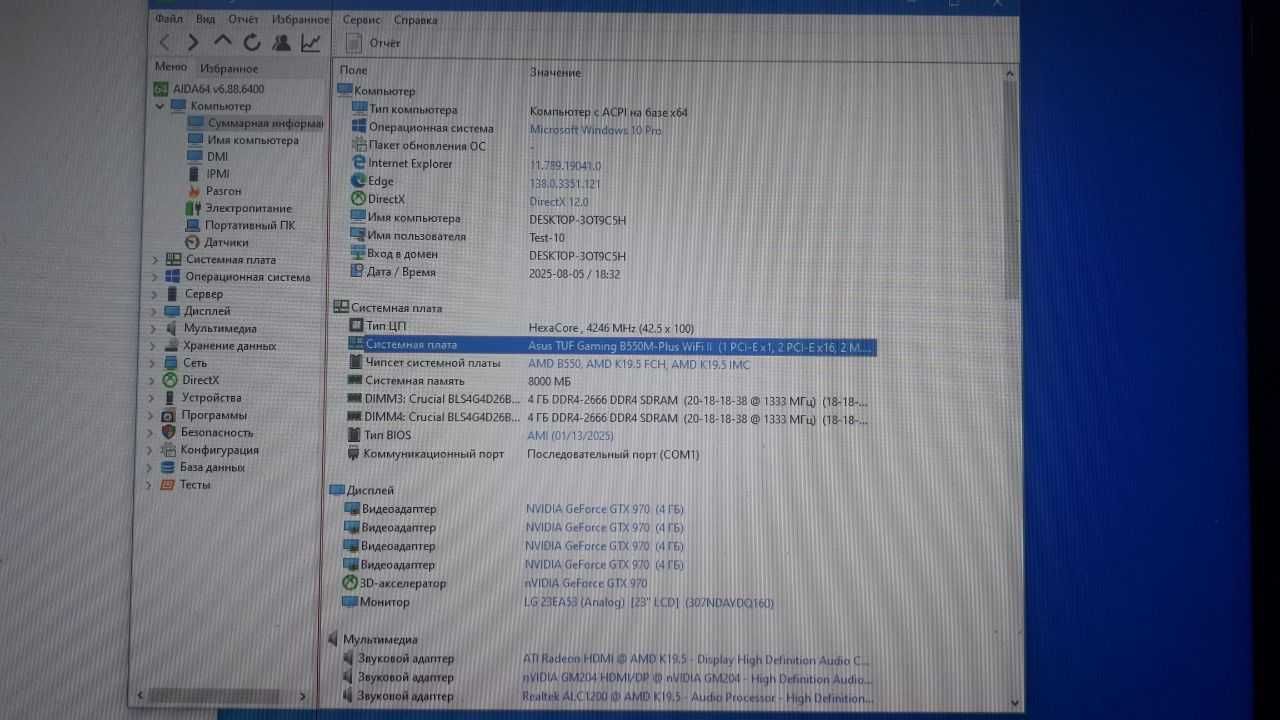Go forward with the right arrow toolbar button
1280x720 pixels.
[193, 42]
